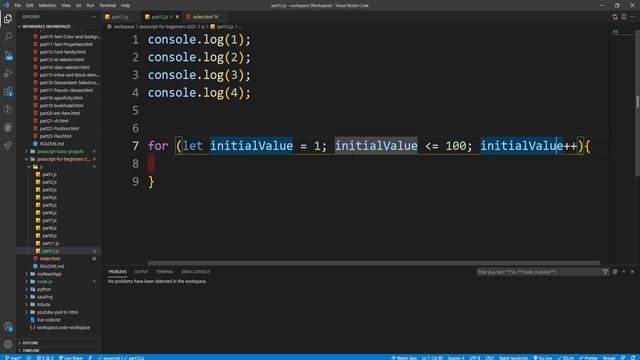
Task: Open the Search view in activity bar
Action: coord(8,37)
